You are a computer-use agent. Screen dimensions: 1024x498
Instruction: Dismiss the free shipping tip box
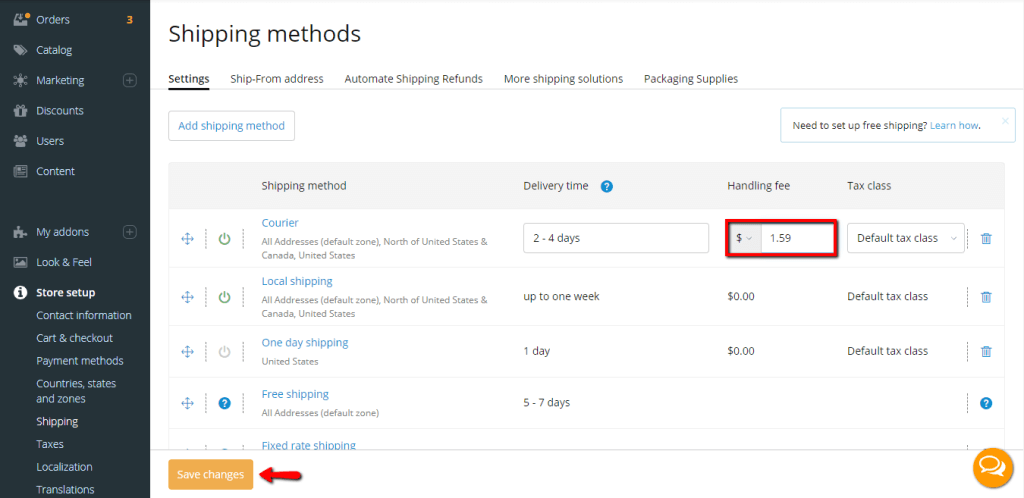[1005, 121]
